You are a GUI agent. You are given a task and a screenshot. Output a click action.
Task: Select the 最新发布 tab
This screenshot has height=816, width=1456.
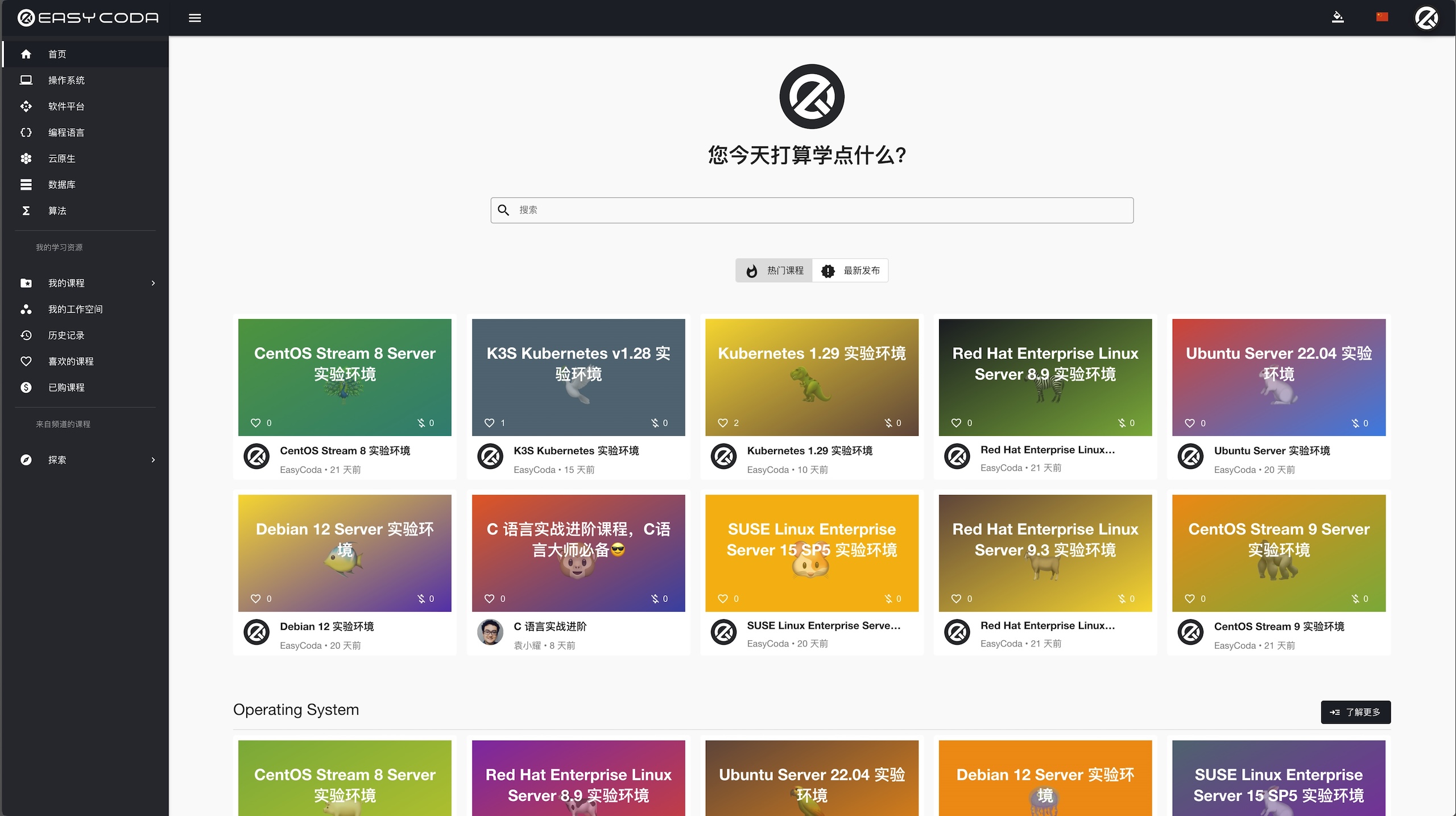[850, 270]
